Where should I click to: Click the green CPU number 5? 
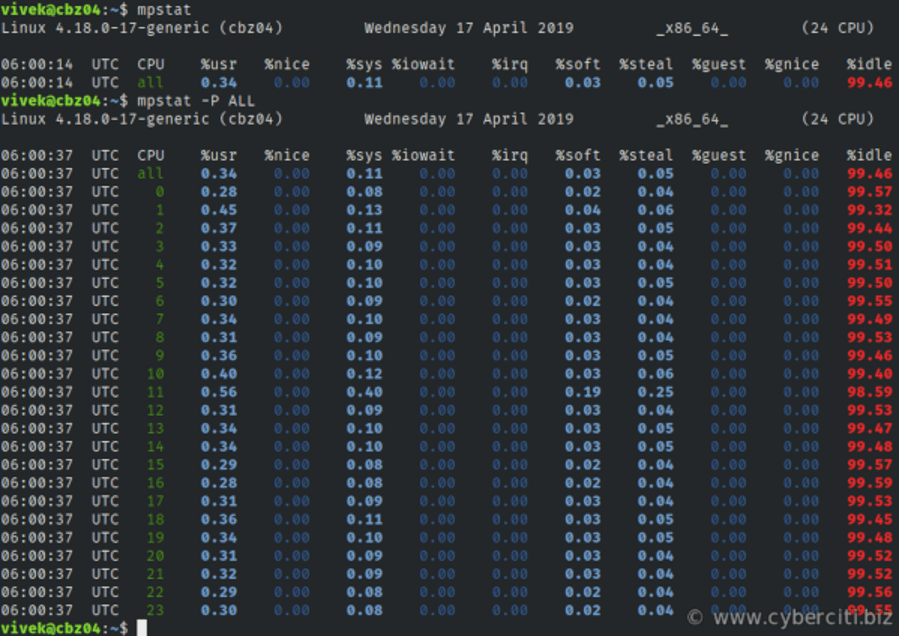pos(160,283)
